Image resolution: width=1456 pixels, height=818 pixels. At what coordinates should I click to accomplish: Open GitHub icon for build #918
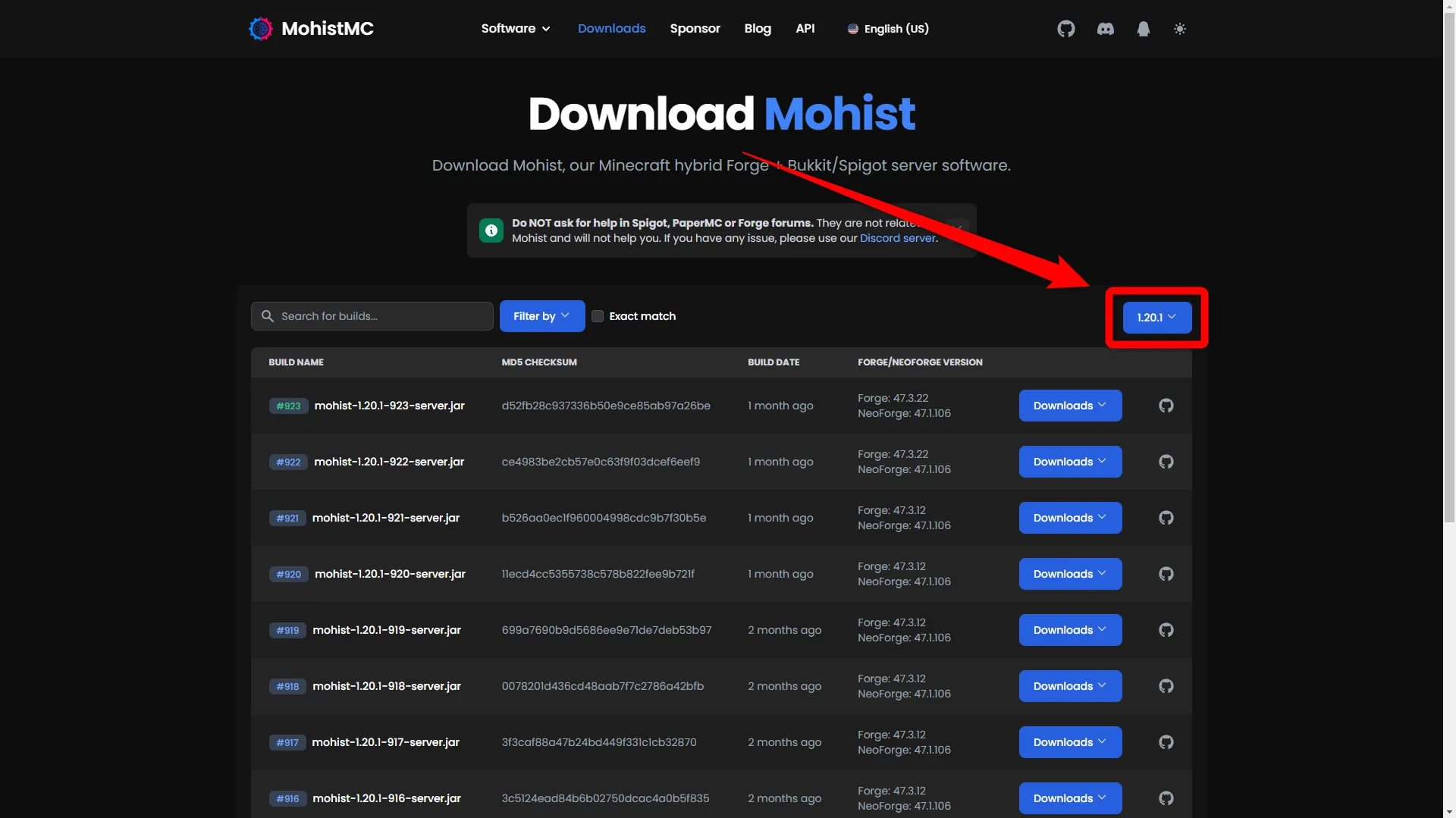pos(1166,686)
